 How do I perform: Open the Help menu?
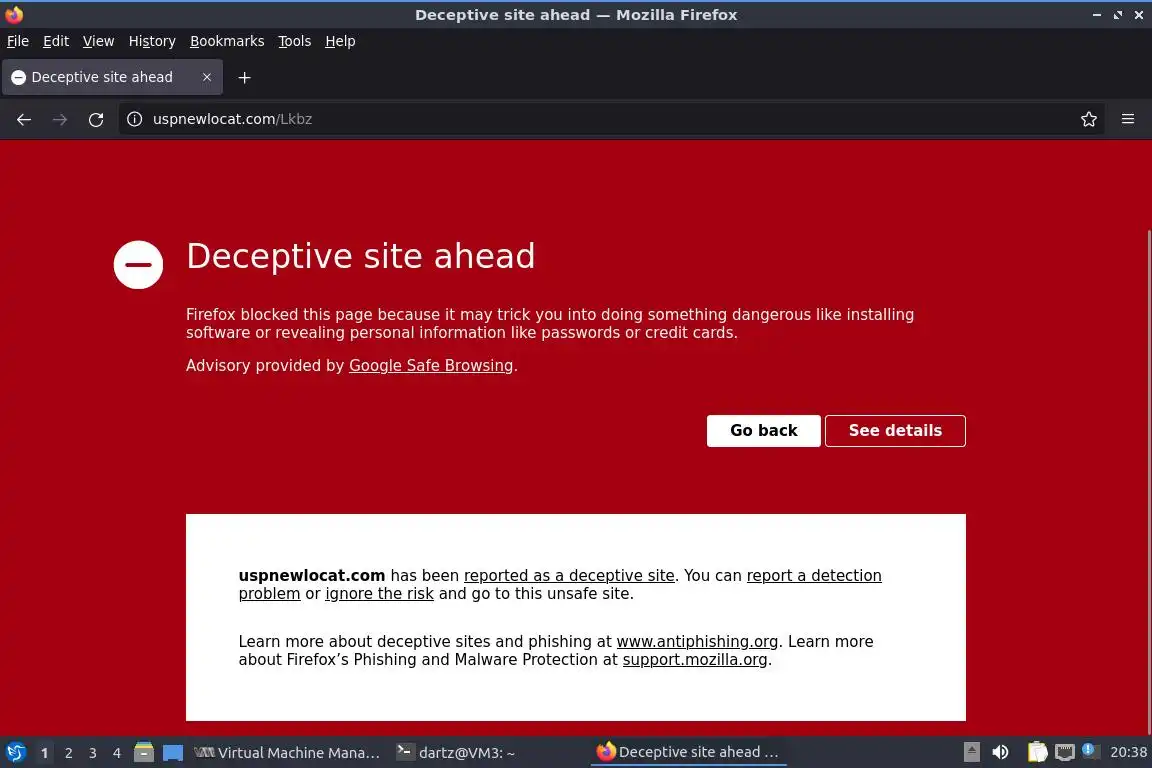click(340, 41)
